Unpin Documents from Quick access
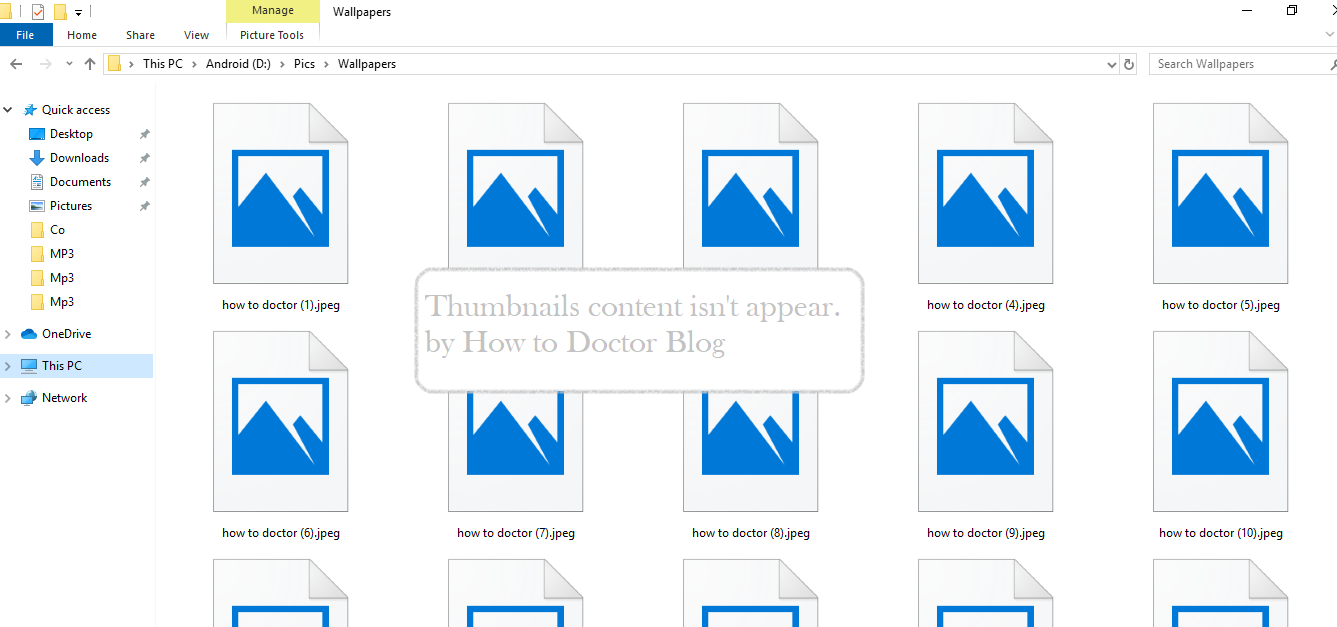The height and width of the screenshot is (627, 1337). tap(144, 181)
